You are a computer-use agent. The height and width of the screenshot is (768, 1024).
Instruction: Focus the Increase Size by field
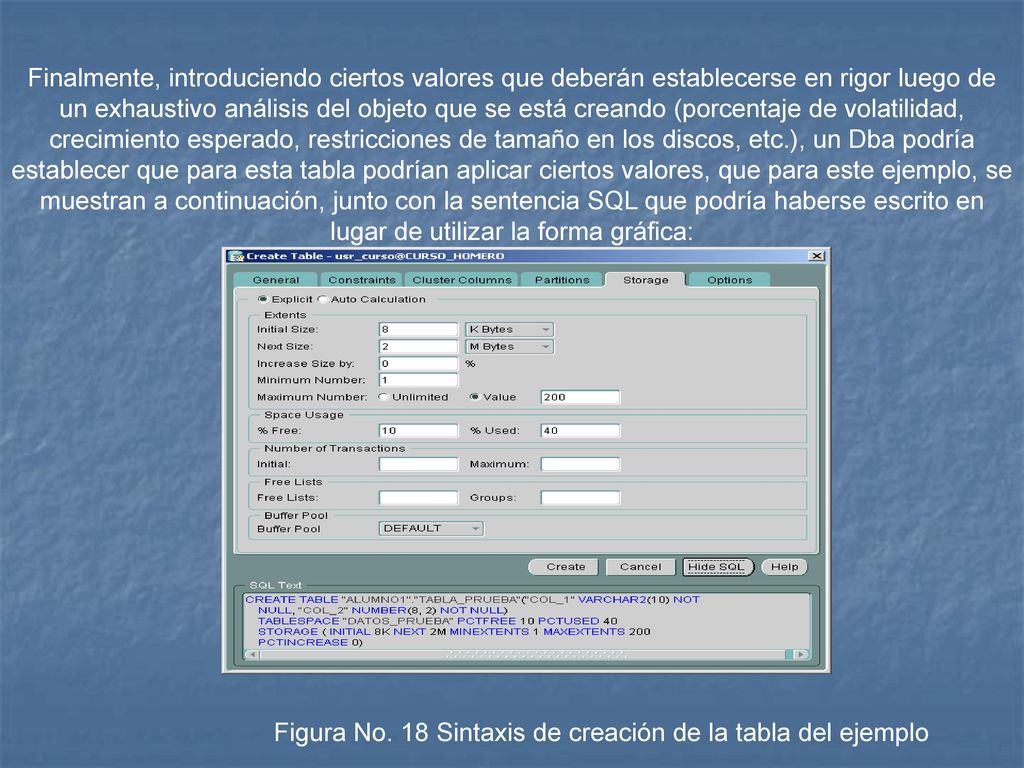pos(419,363)
